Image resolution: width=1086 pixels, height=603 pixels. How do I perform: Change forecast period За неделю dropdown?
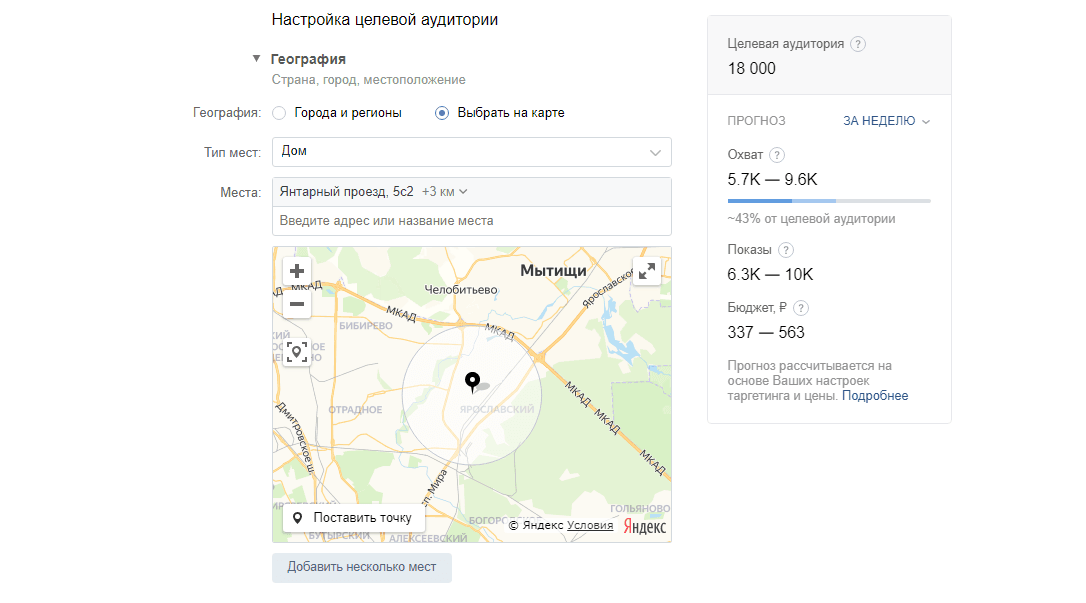886,121
